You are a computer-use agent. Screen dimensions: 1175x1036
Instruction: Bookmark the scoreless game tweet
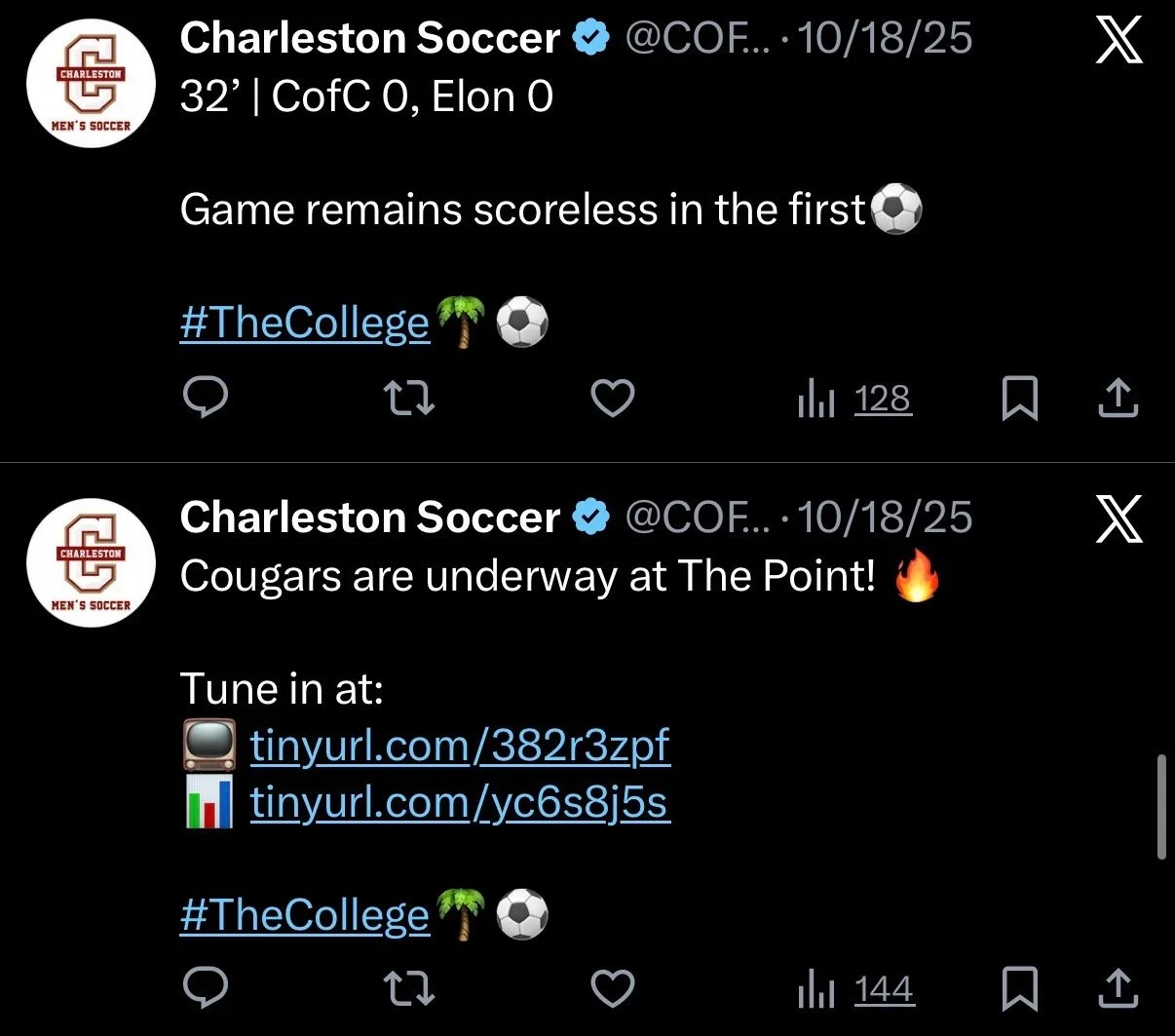coord(1019,400)
